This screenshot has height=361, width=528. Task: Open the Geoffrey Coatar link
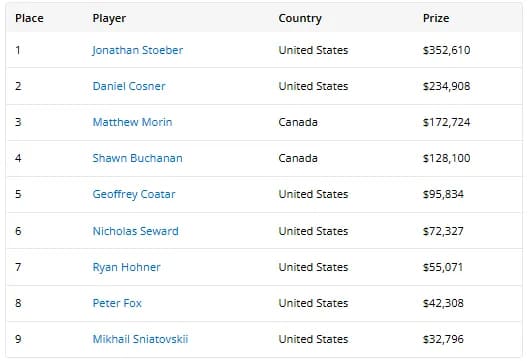coord(134,194)
